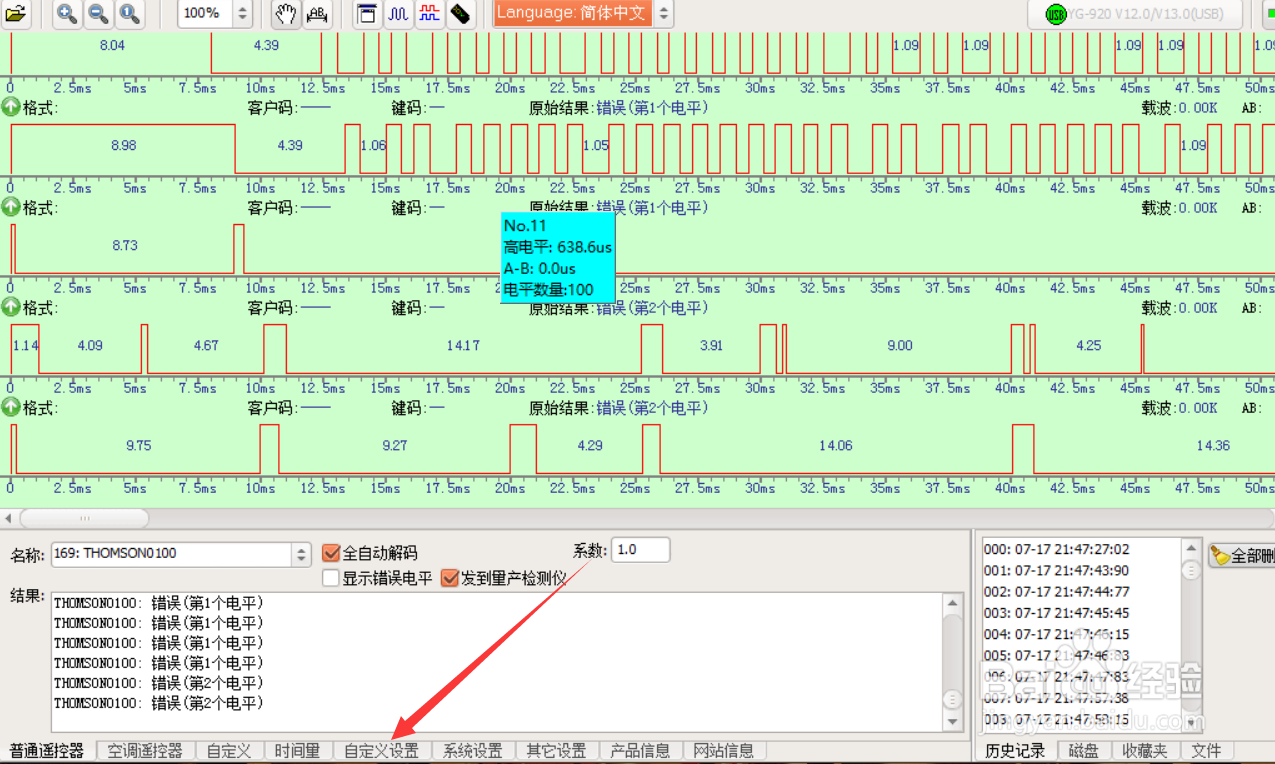Enable 显示错误电平 checkbox
The height and width of the screenshot is (764, 1275).
coord(332,578)
